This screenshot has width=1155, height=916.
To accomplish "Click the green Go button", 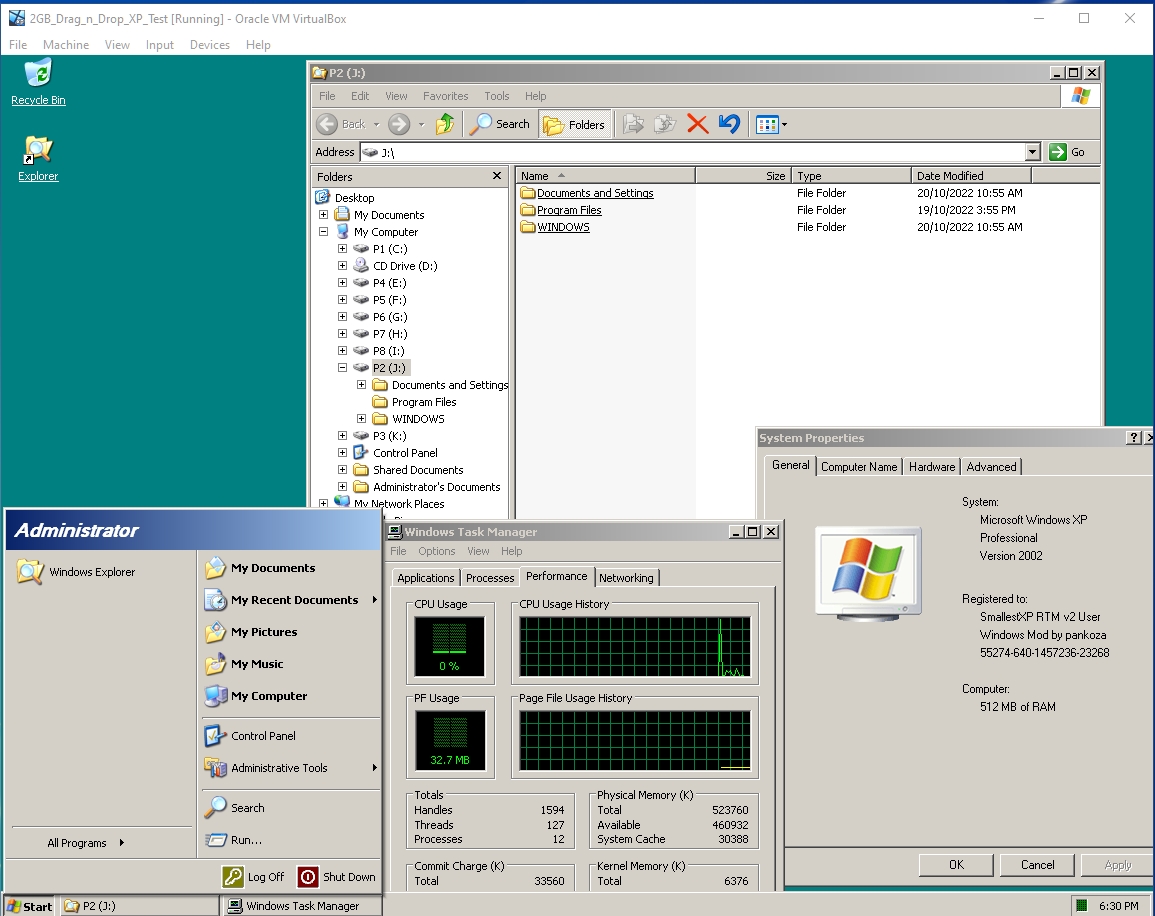I will point(1068,152).
